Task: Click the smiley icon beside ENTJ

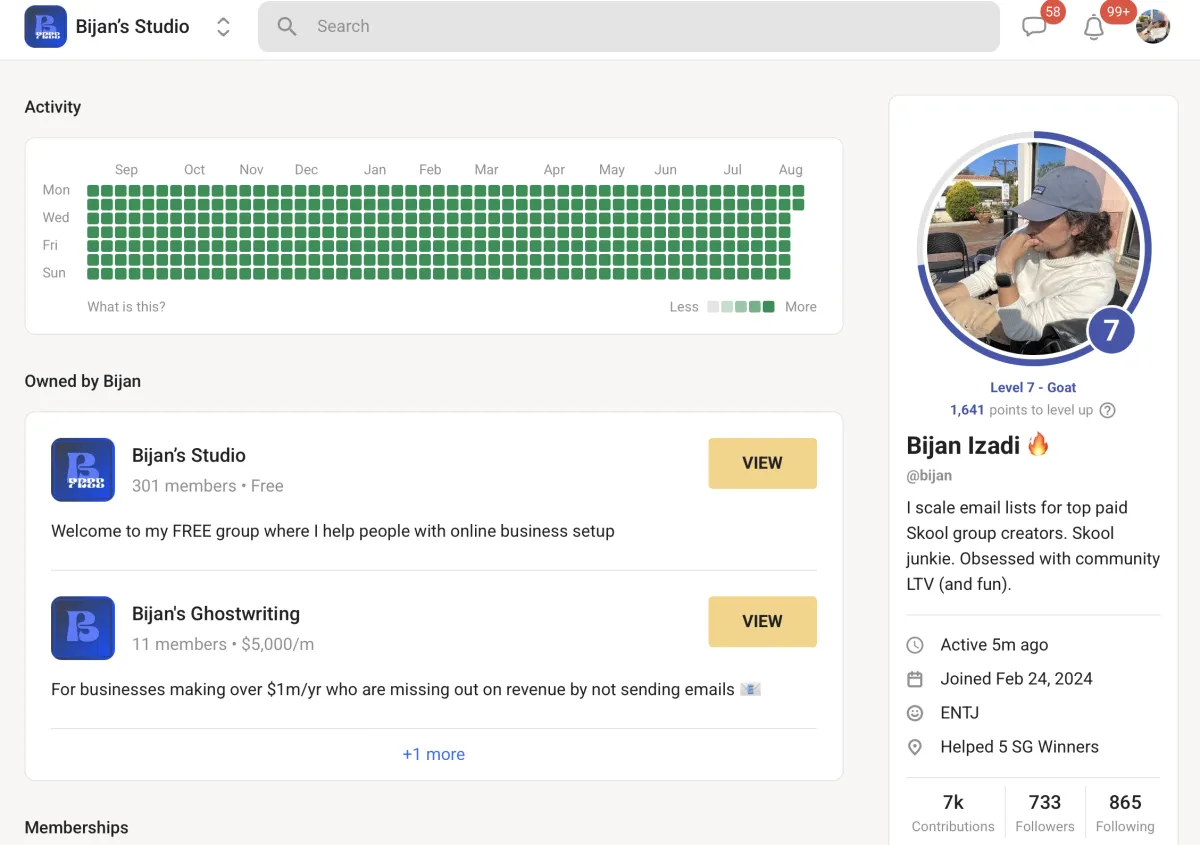Action: pos(915,713)
